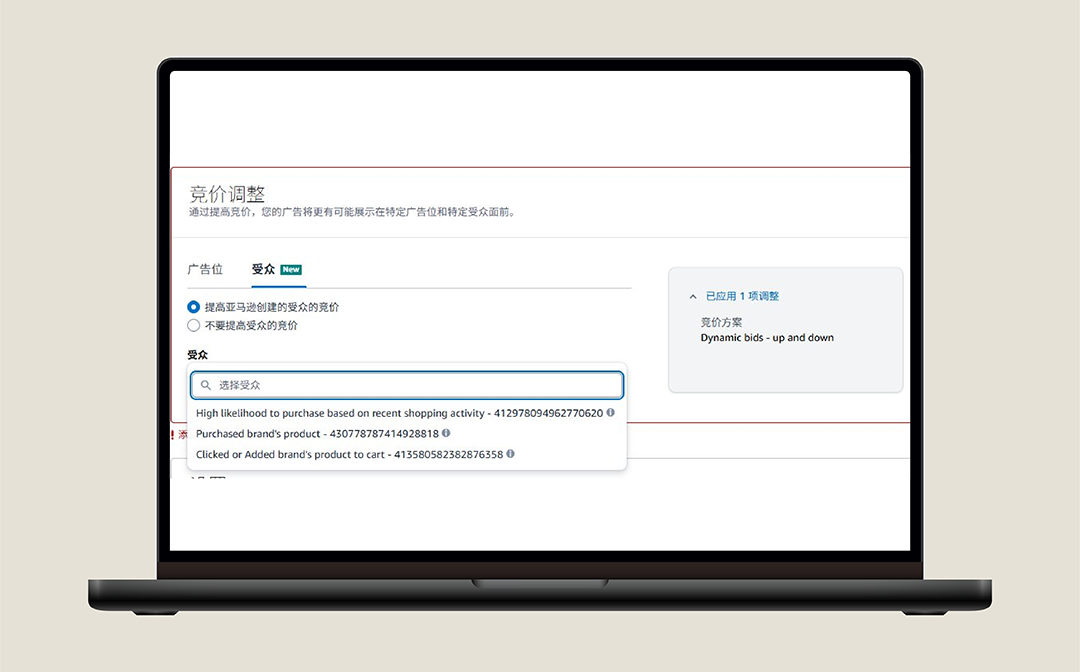1080x672 pixels.
Task: Click the up chevron beside 已应用 1 项调整
Action: click(693, 295)
